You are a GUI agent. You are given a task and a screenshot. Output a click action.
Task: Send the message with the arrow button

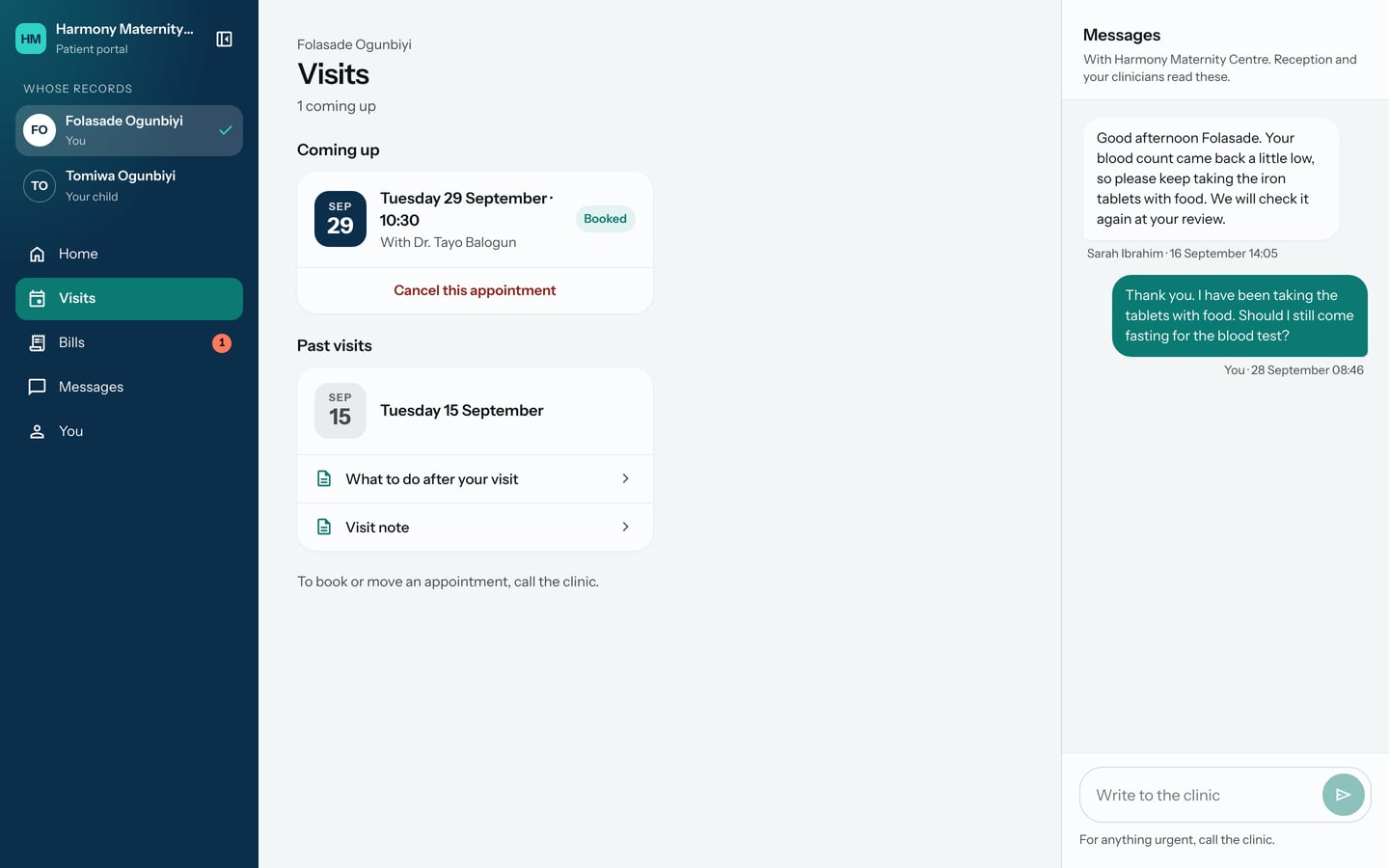click(x=1343, y=795)
